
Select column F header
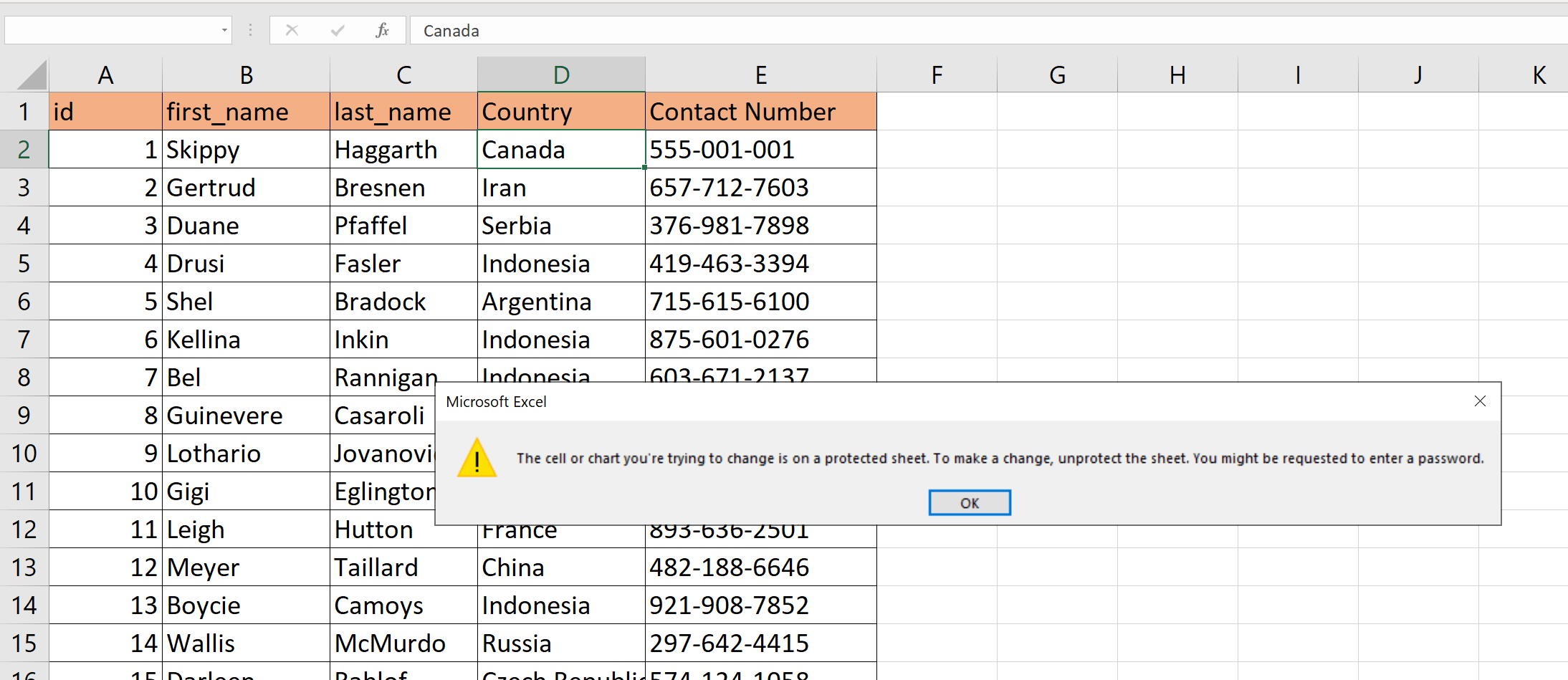tap(937, 74)
